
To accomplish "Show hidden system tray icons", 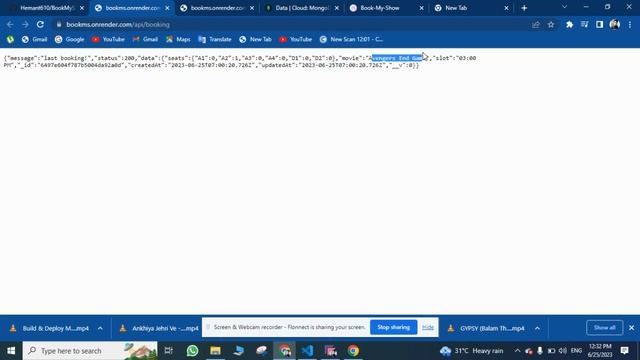I will point(517,351).
